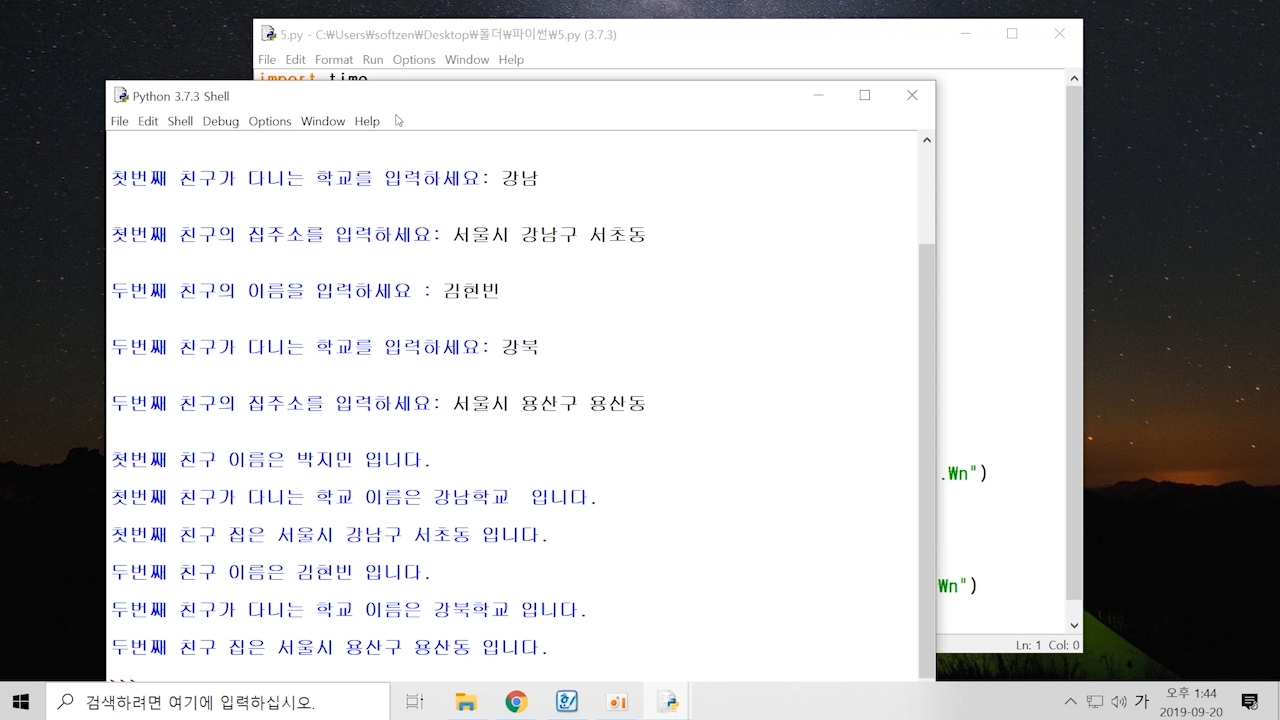Open Edit menu in the 5.py editor
1280x720 pixels.
coord(295,60)
